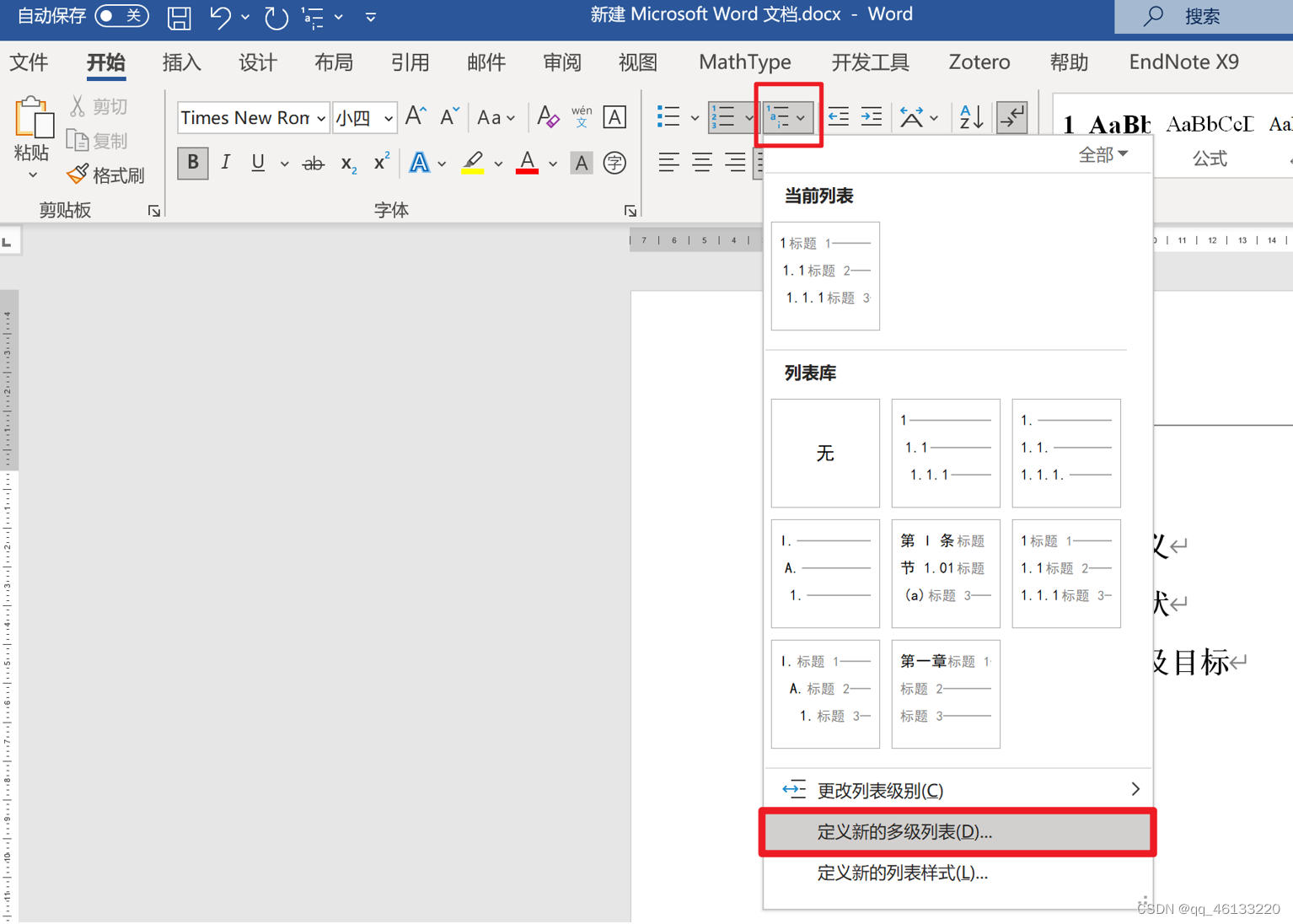Viewport: 1293px width, 924px height.
Task: Open the MathType ribbon tab
Action: (x=745, y=62)
